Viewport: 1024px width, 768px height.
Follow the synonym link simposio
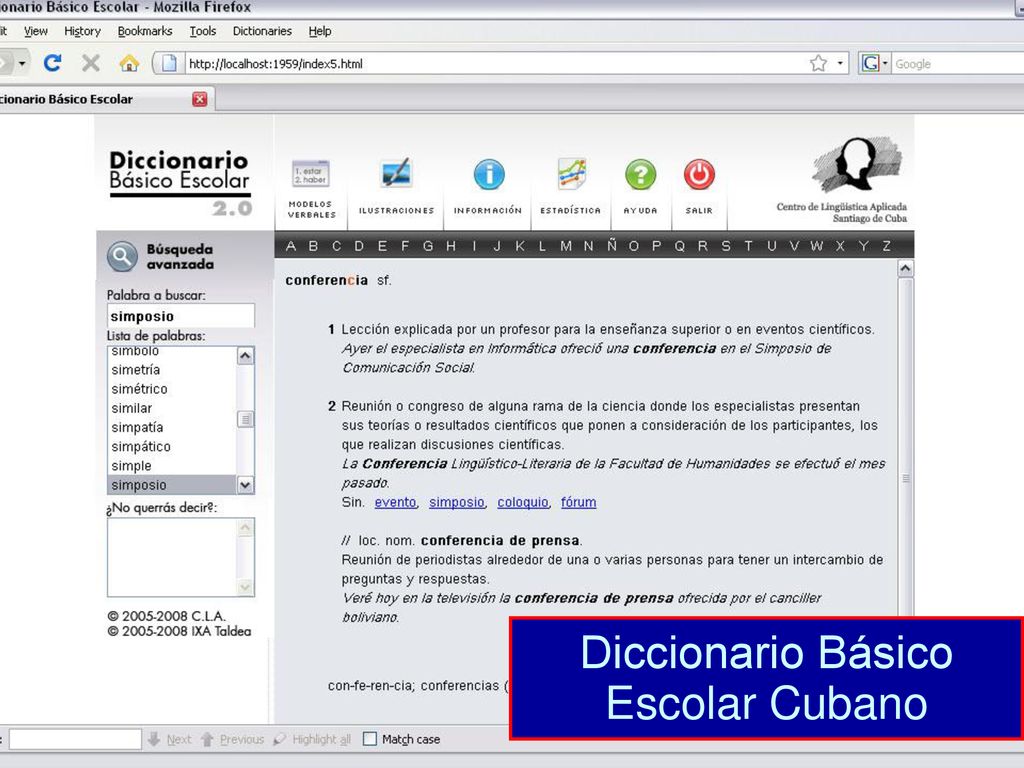pos(456,502)
